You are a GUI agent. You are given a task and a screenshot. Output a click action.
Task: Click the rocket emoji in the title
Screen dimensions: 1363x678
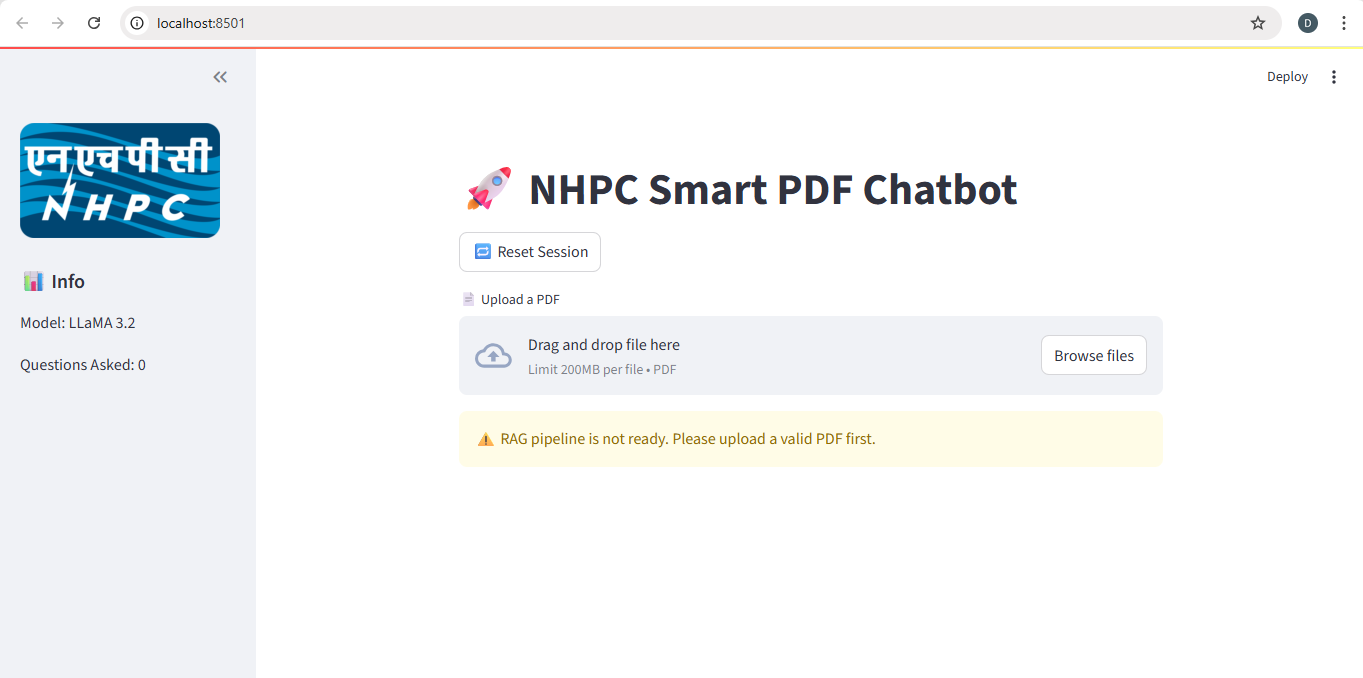(489, 189)
